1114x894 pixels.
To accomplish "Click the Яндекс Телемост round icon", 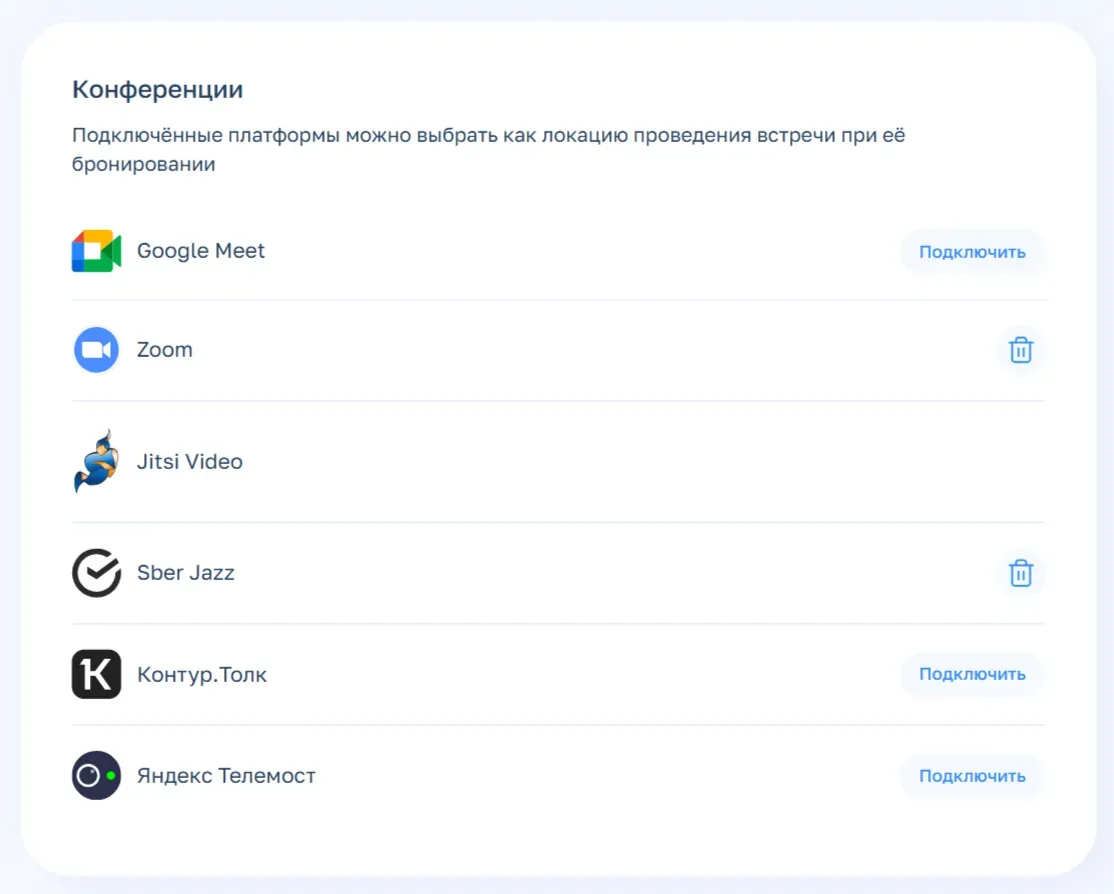I will click(96, 775).
